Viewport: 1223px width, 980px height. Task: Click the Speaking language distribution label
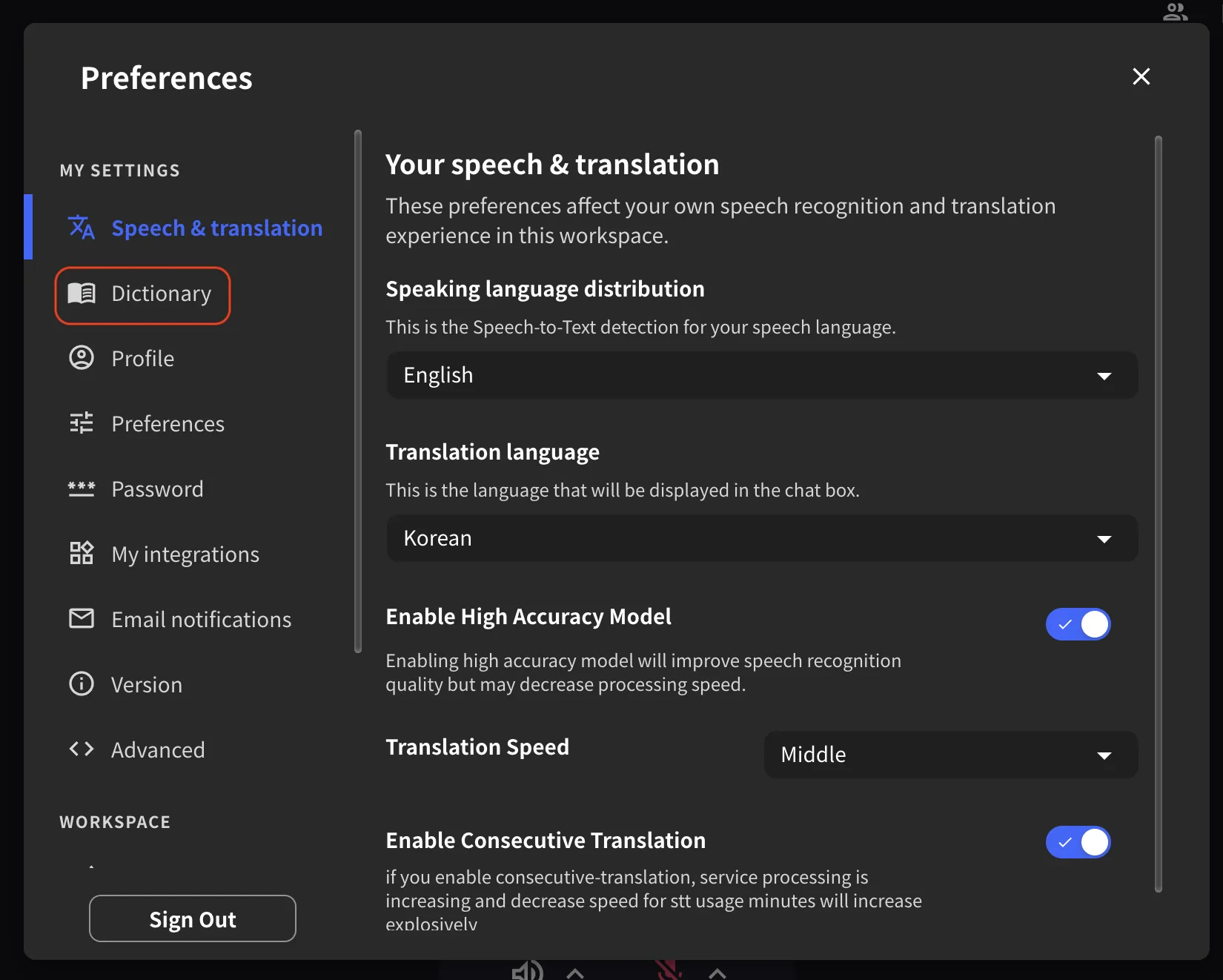click(545, 289)
